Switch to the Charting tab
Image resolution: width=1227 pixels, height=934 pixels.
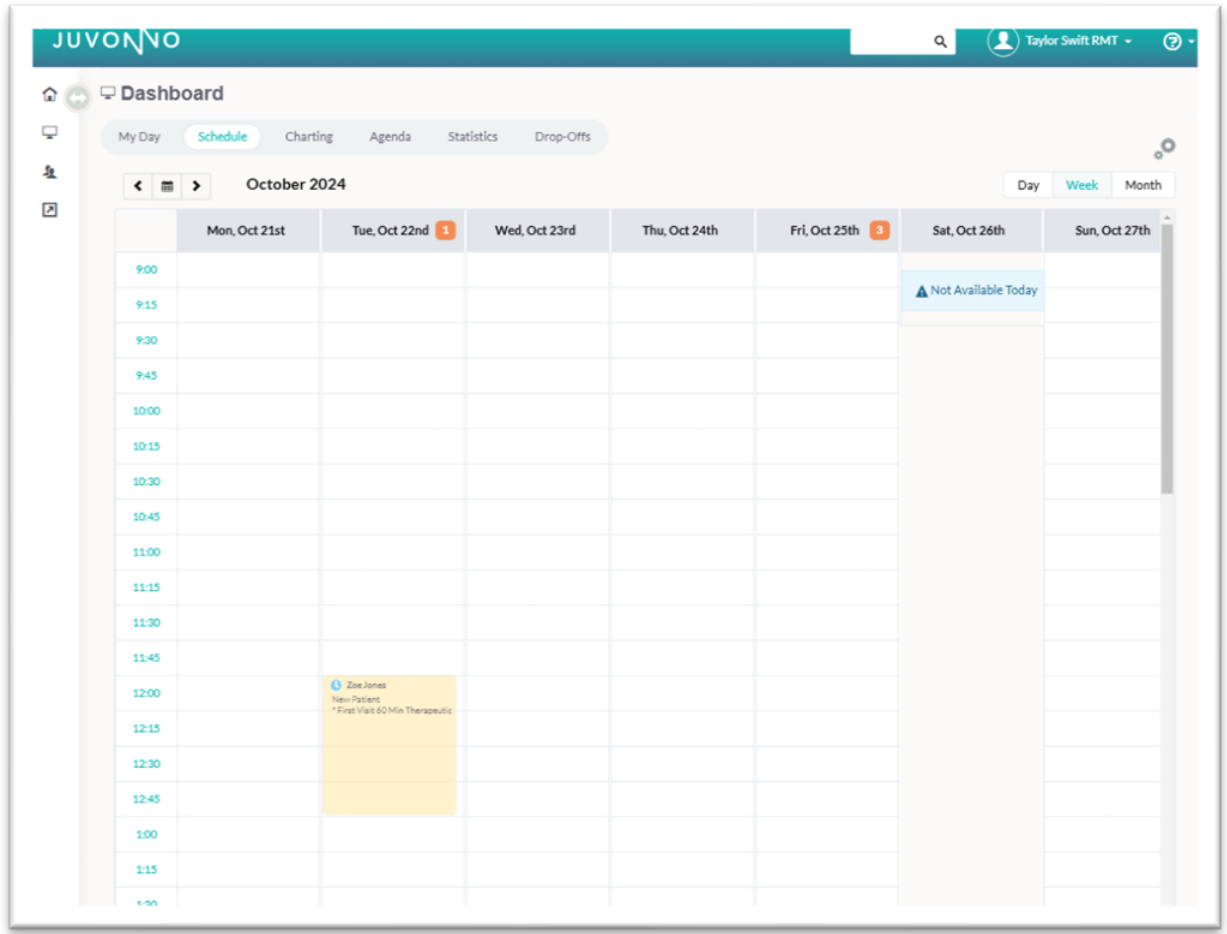click(x=308, y=137)
